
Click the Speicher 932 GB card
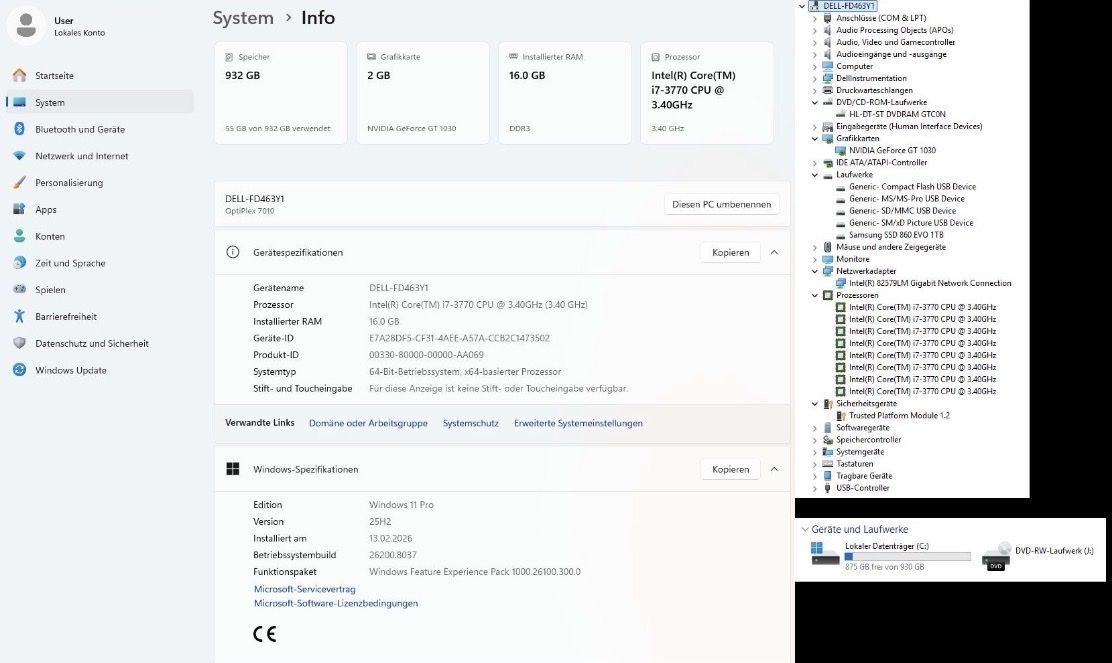pos(281,93)
